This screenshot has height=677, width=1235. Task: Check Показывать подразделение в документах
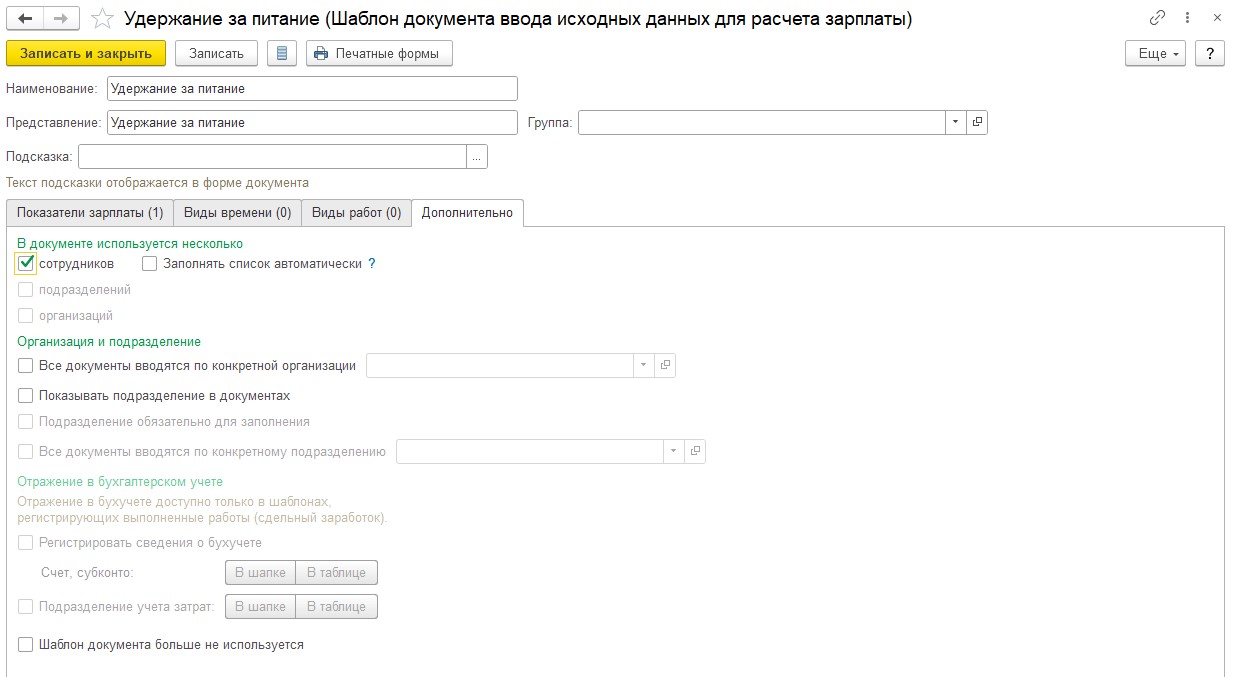(x=26, y=395)
